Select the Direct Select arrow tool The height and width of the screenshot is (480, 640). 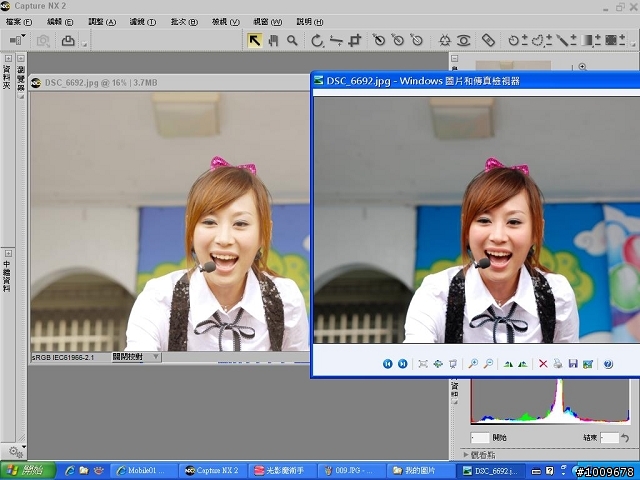255,40
